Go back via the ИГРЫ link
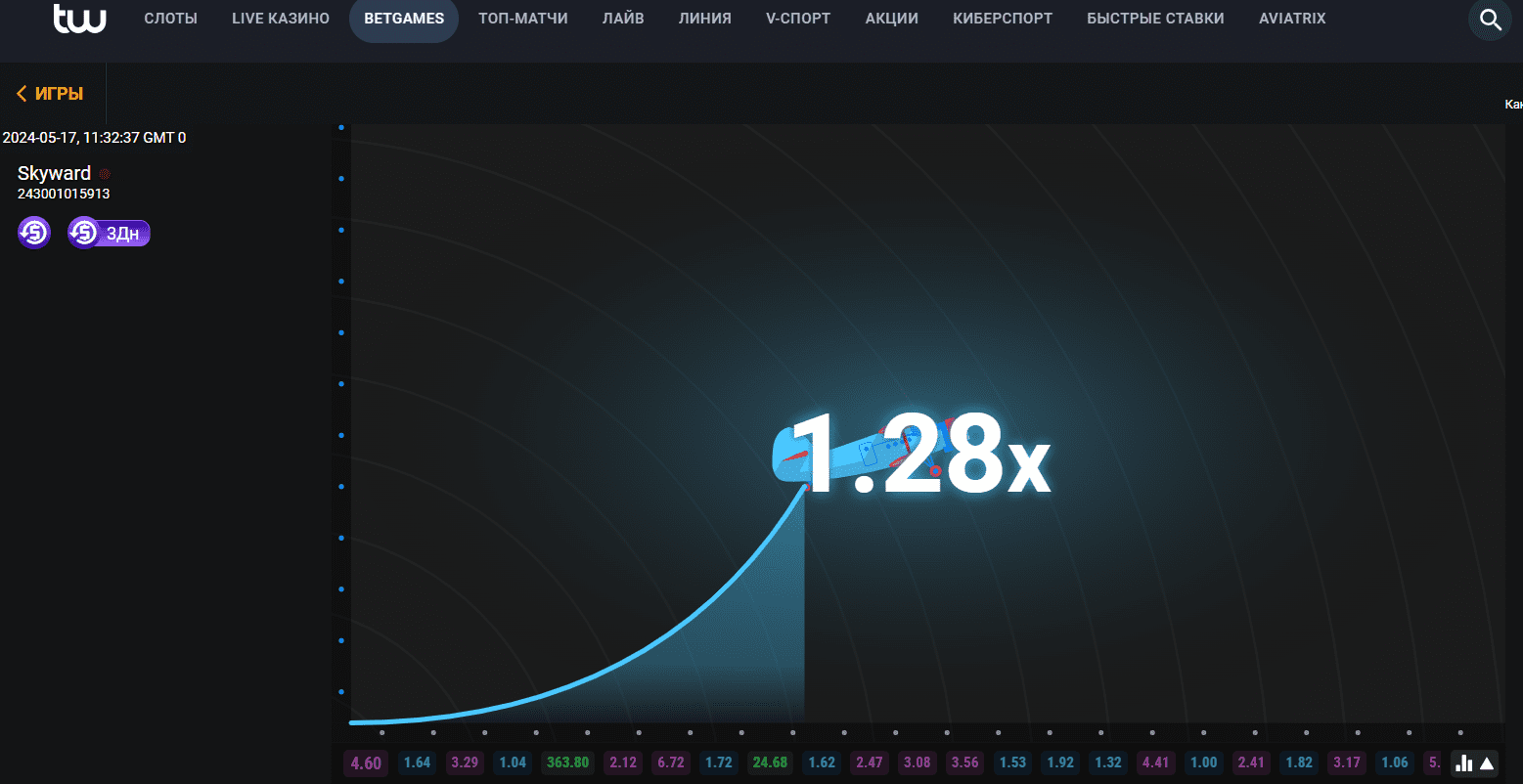 coord(50,94)
